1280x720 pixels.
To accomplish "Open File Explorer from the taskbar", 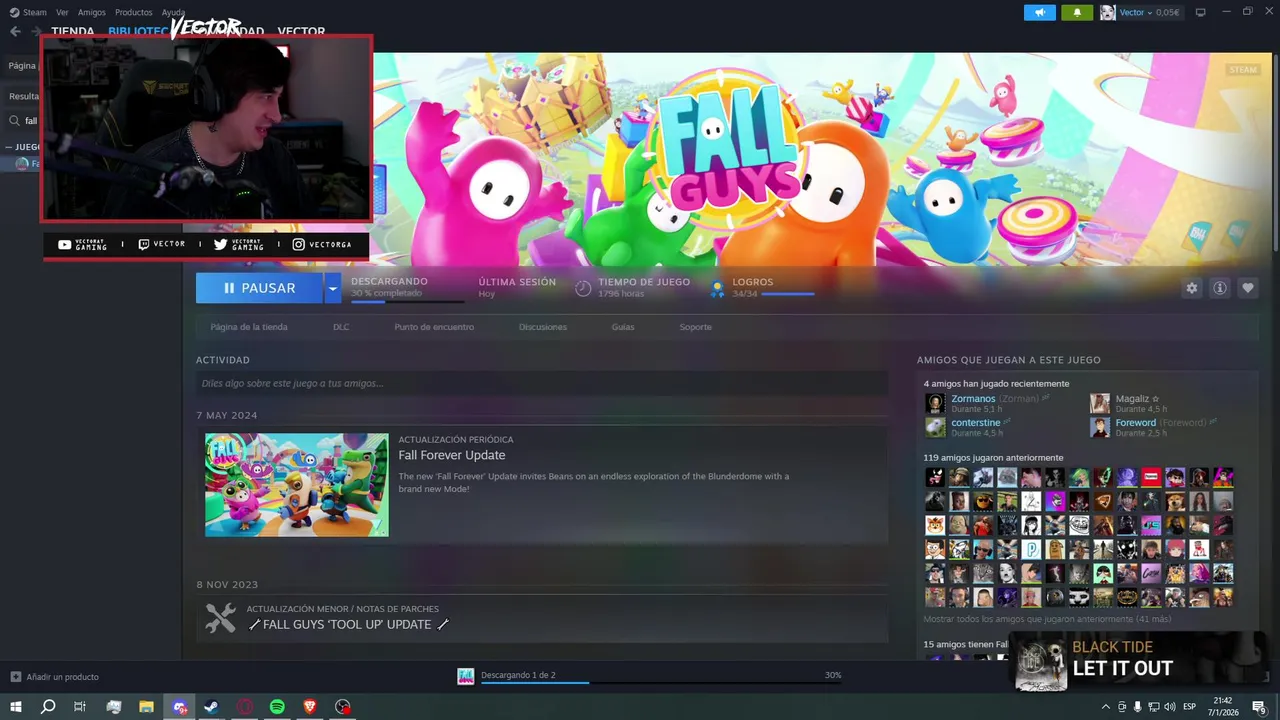I will pos(146,707).
